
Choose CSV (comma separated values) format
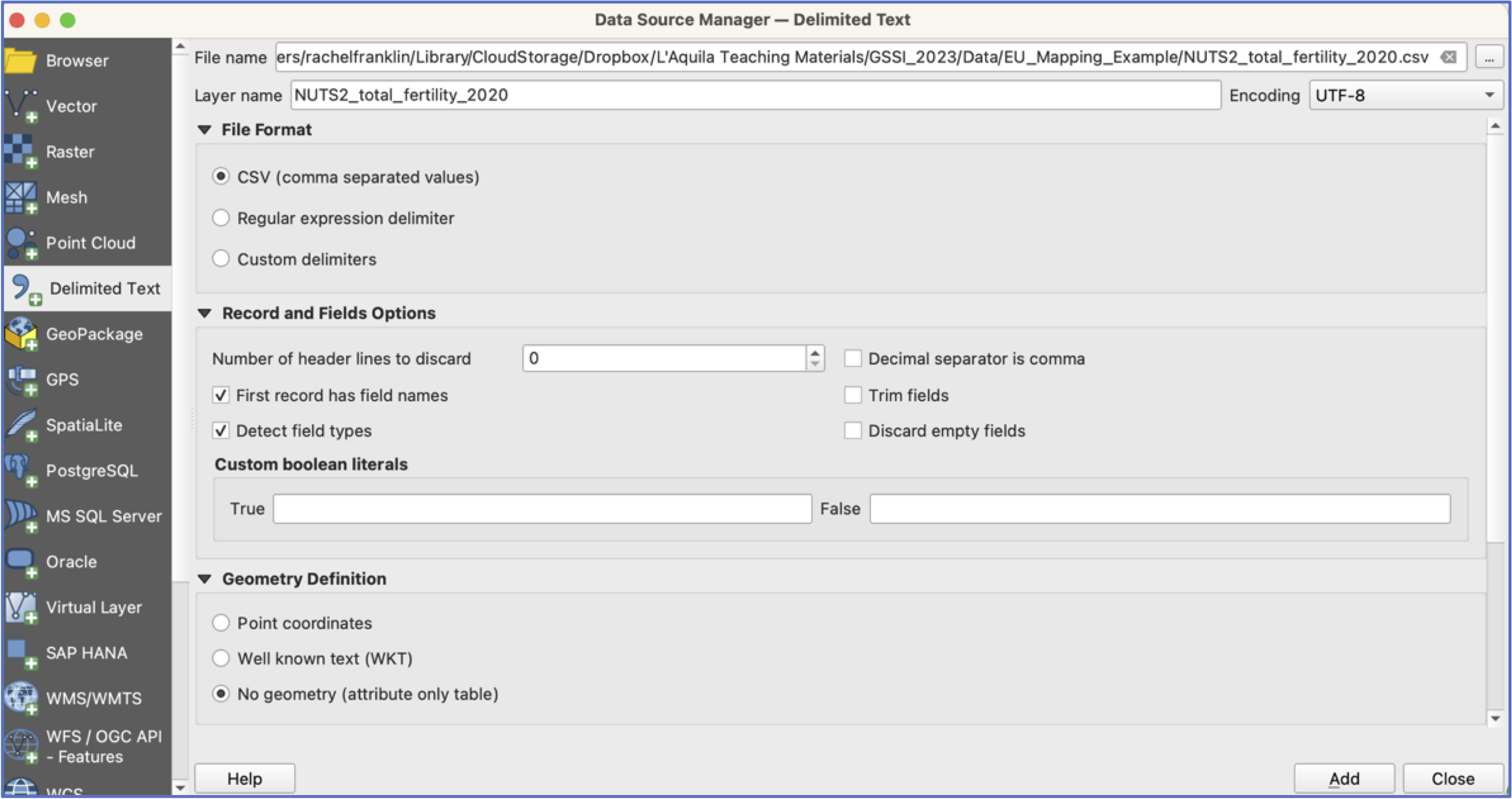pyautogui.click(x=221, y=177)
